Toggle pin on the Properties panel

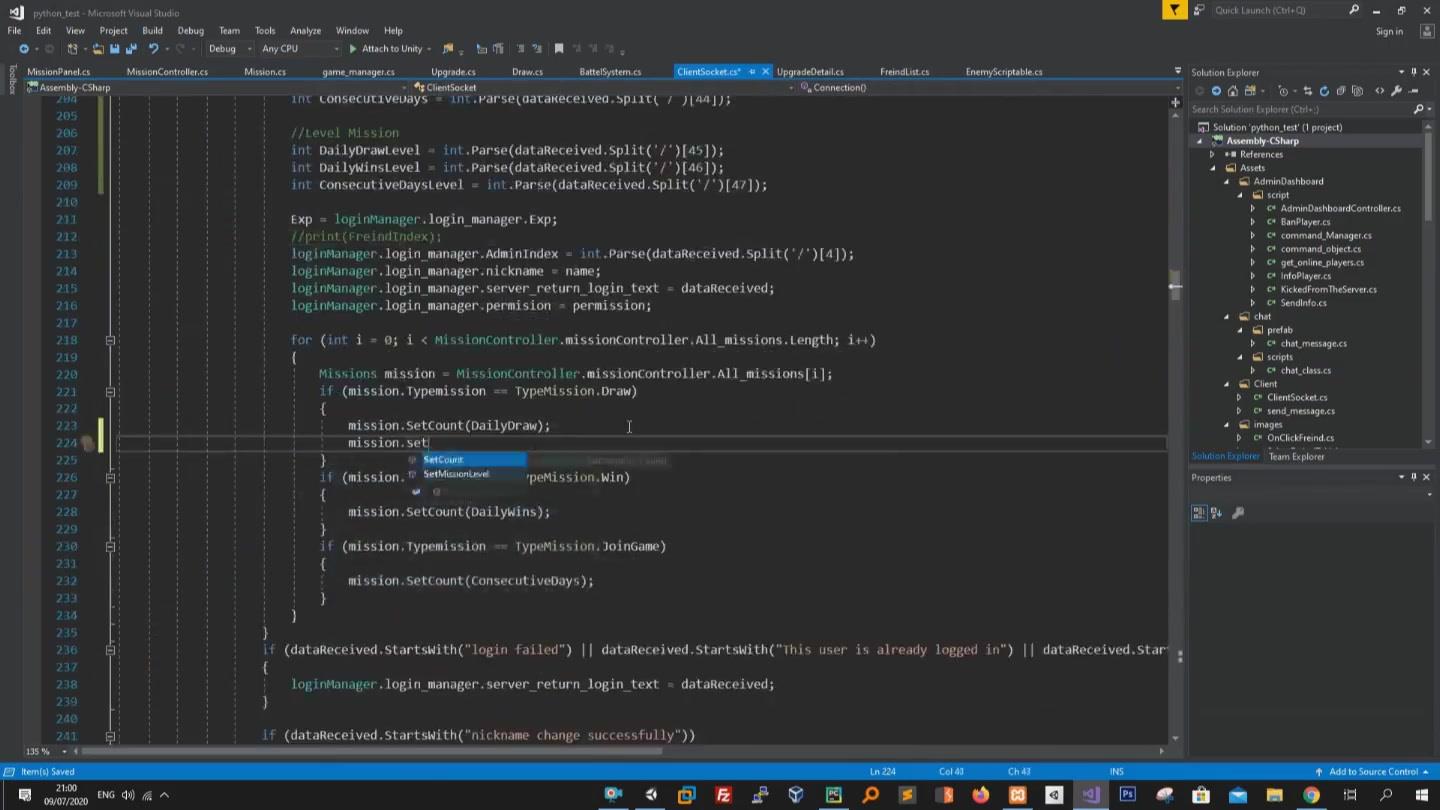[1413, 477]
